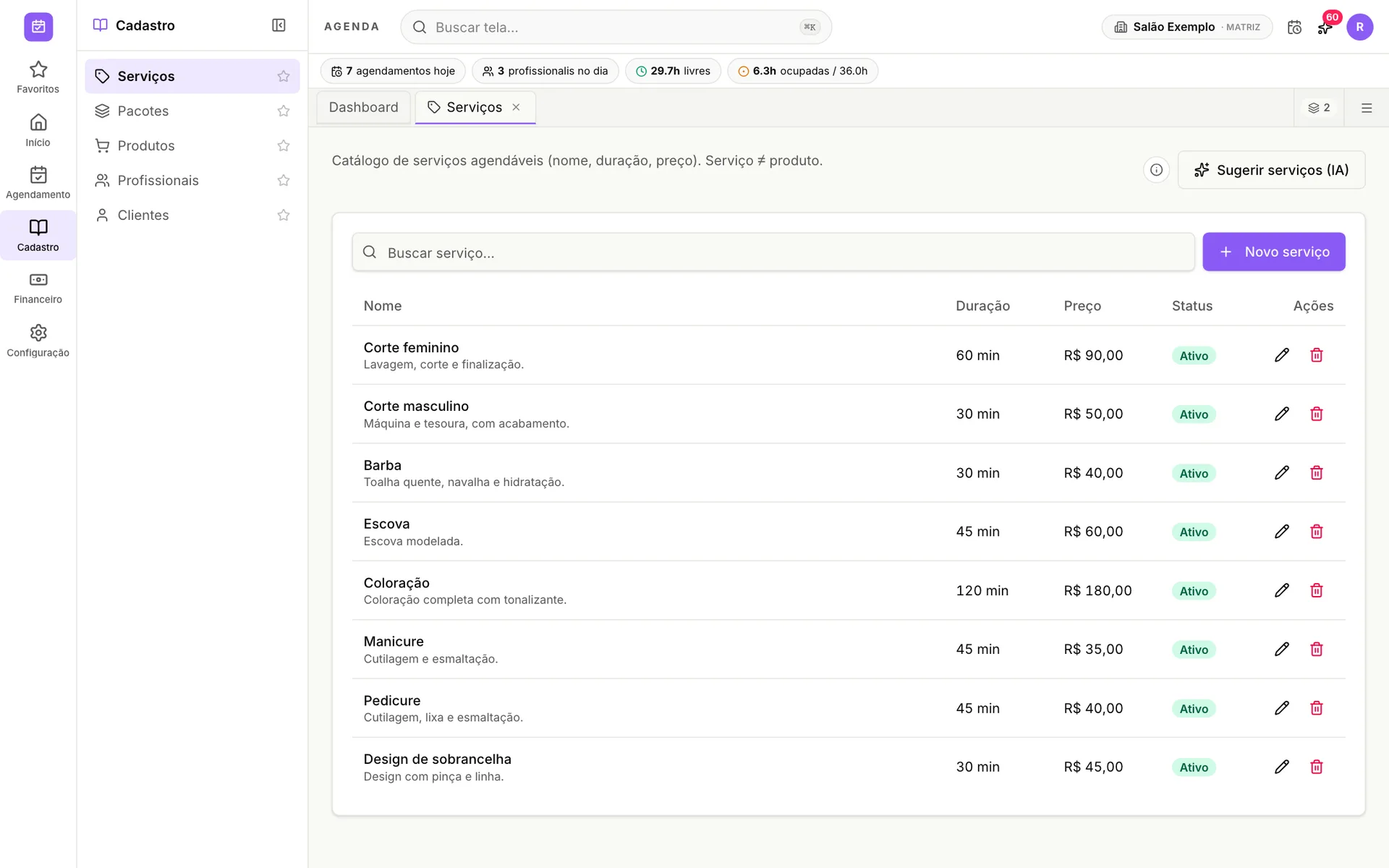1389x868 pixels.
Task: Edit the Corte feminino service
Action: click(x=1281, y=355)
